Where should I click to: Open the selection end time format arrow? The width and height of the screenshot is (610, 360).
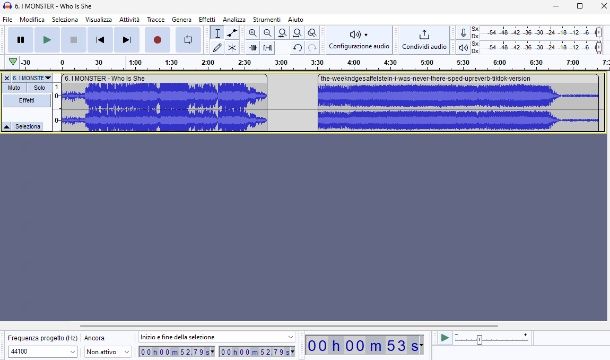point(293,352)
